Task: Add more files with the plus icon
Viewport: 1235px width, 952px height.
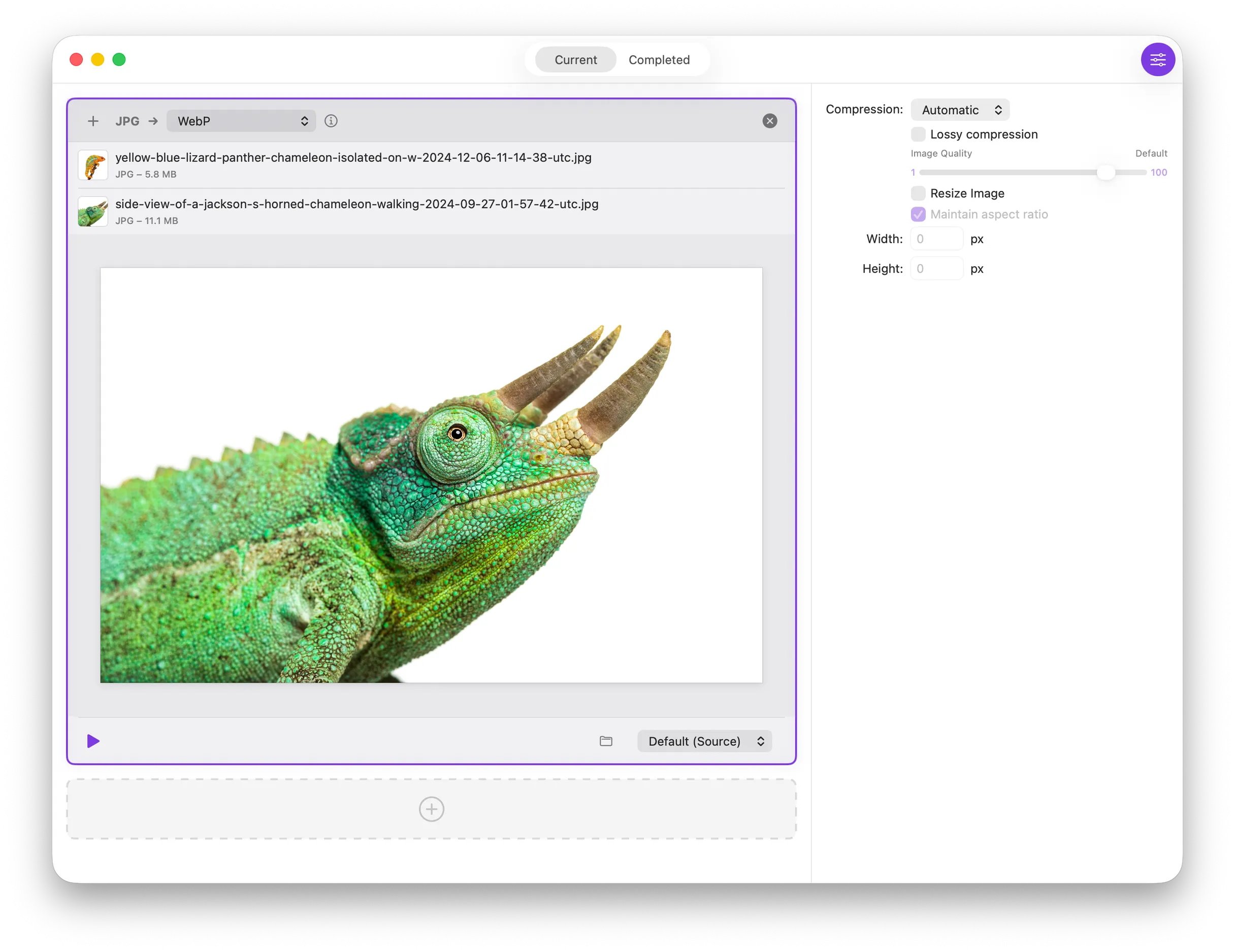Action: 93,120
